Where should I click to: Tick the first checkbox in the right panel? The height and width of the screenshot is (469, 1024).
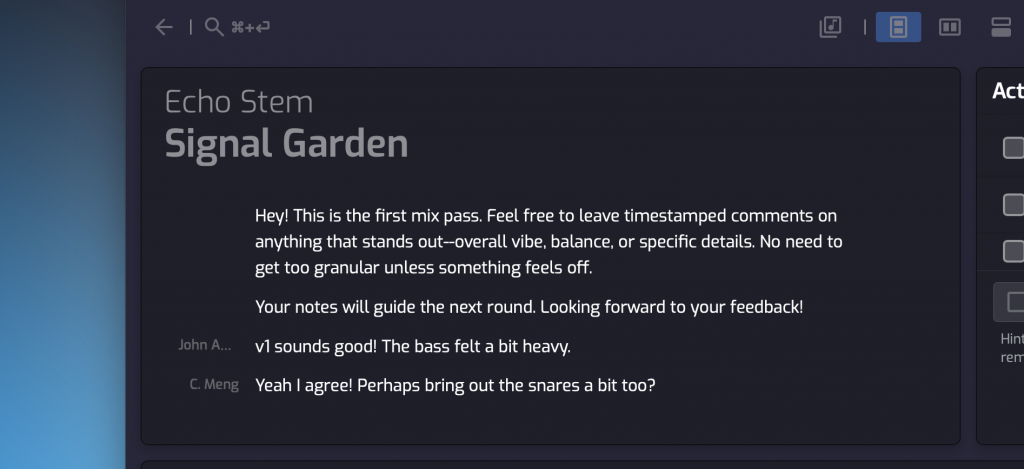pos(1013,148)
